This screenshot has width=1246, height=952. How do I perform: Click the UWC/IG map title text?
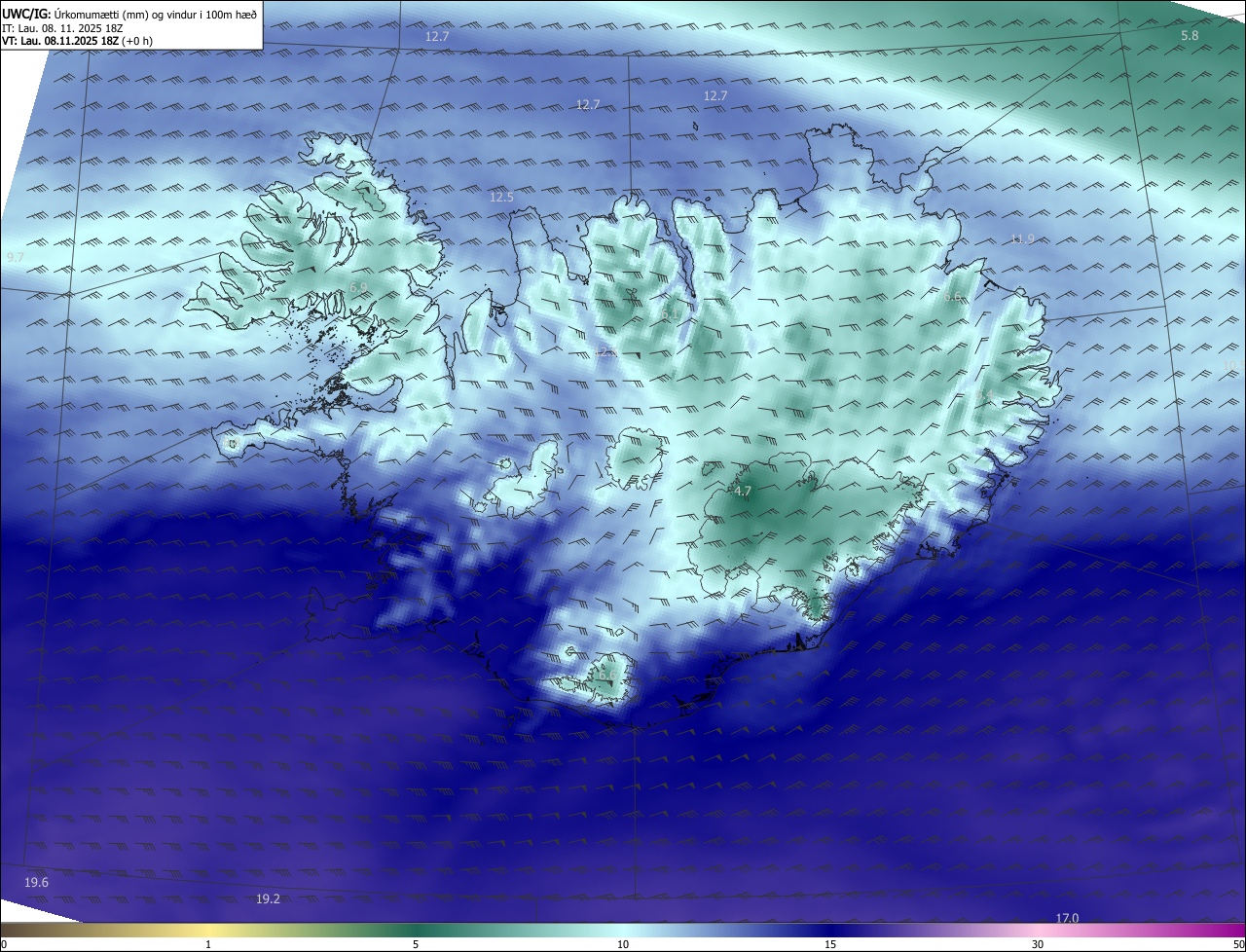tap(129, 13)
